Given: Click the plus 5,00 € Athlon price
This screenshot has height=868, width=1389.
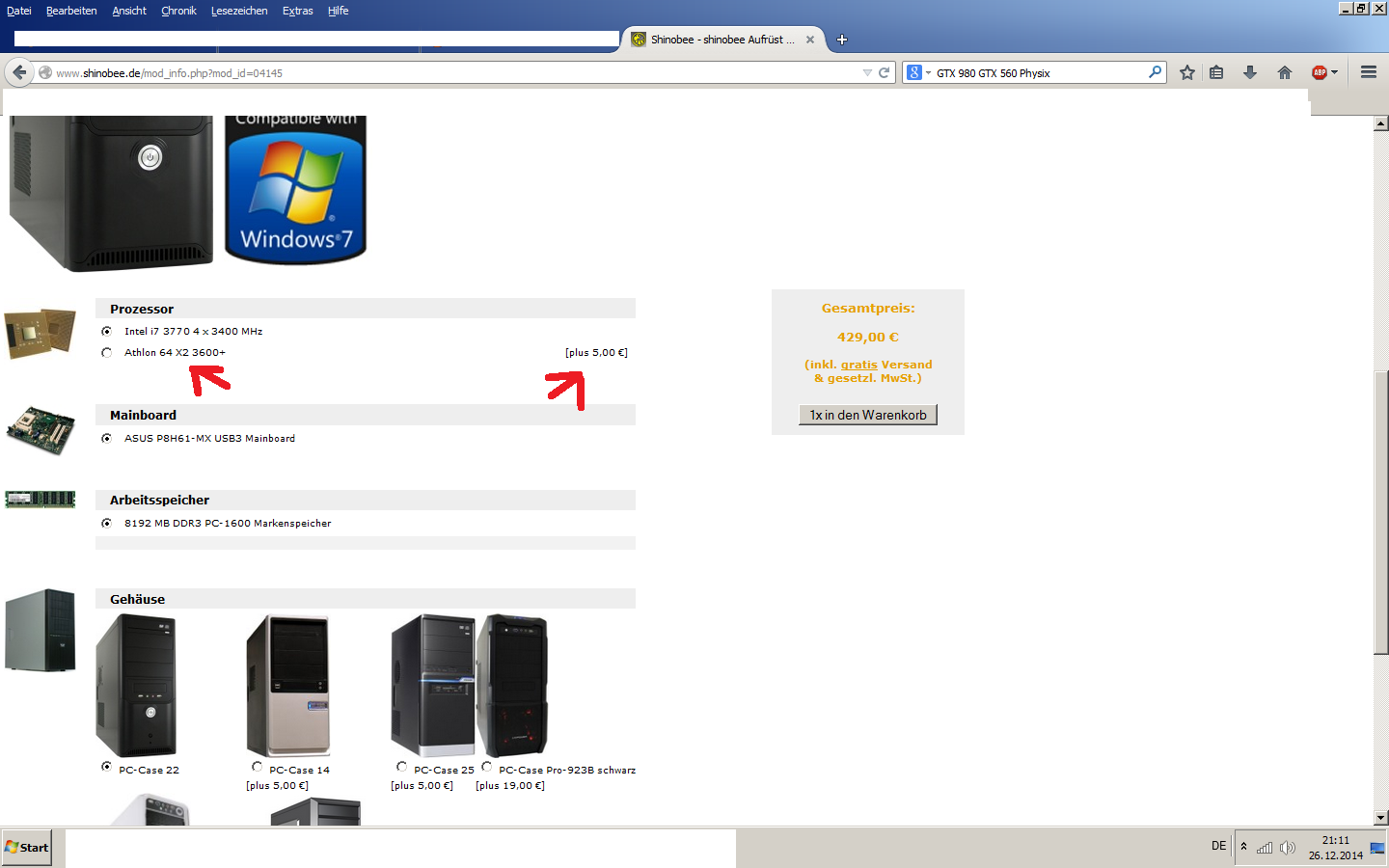Looking at the screenshot, I should point(596,352).
